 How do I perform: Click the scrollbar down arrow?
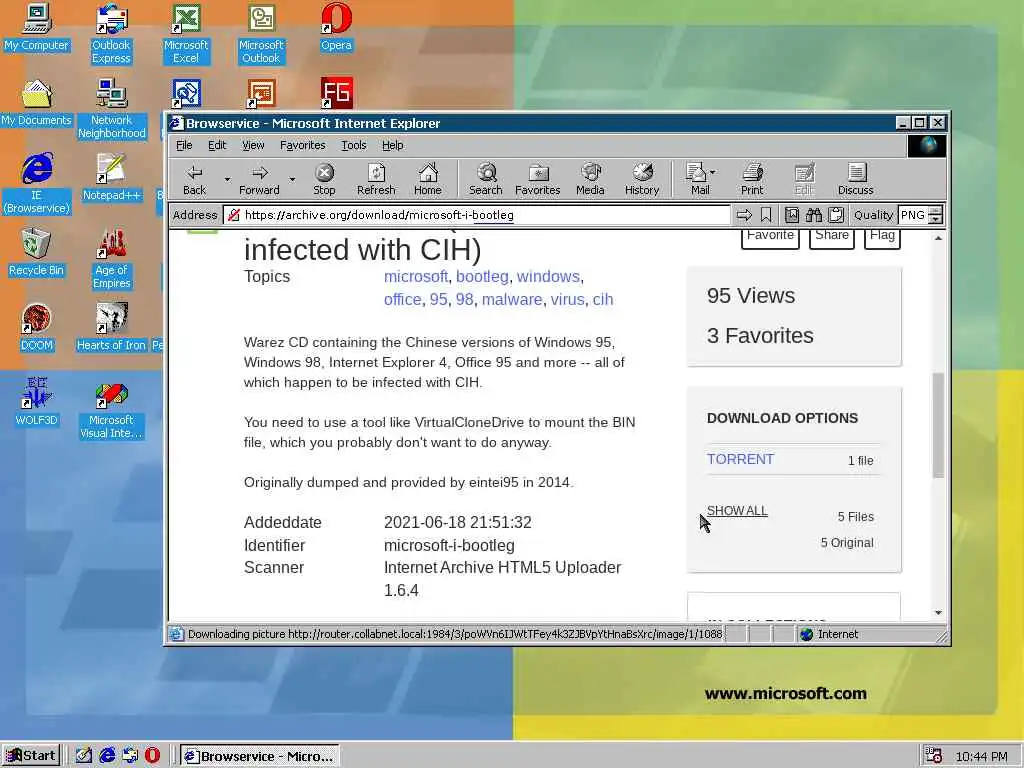pos(938,613)
